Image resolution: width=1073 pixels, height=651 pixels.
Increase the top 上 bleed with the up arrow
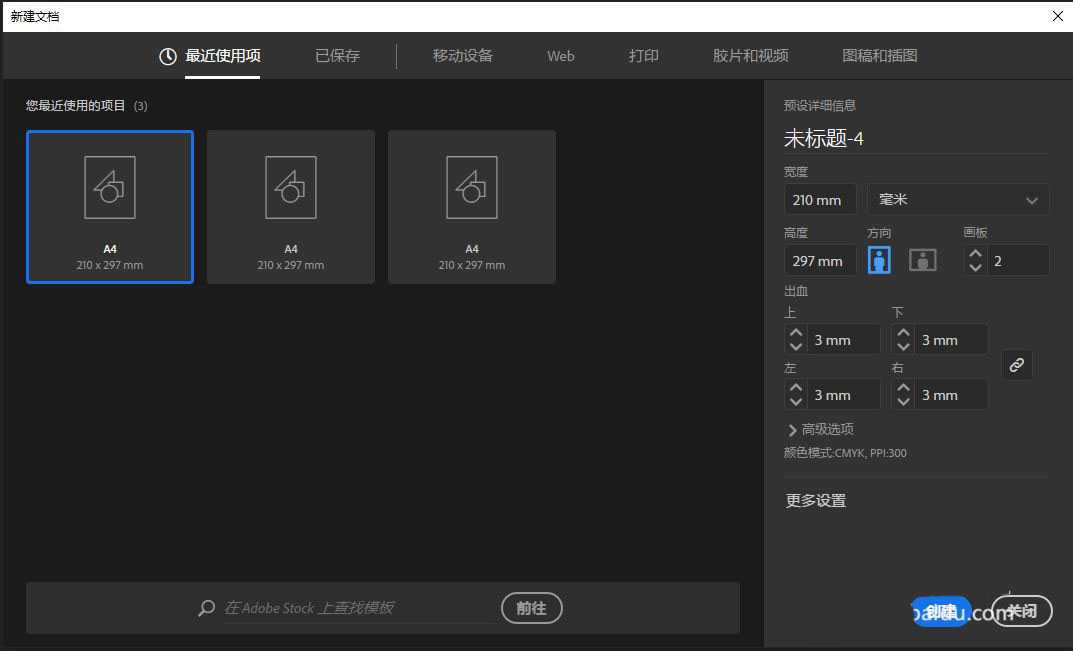pos(795,332)
